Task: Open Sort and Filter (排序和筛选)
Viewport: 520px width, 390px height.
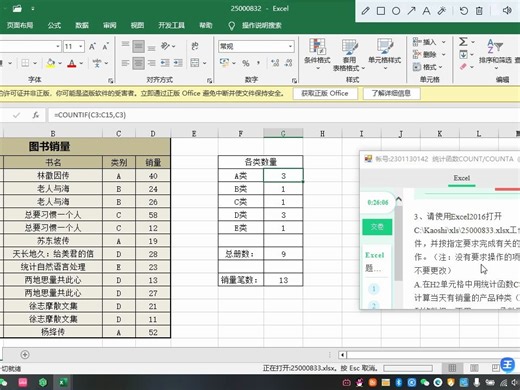Action: click(495, 54)
